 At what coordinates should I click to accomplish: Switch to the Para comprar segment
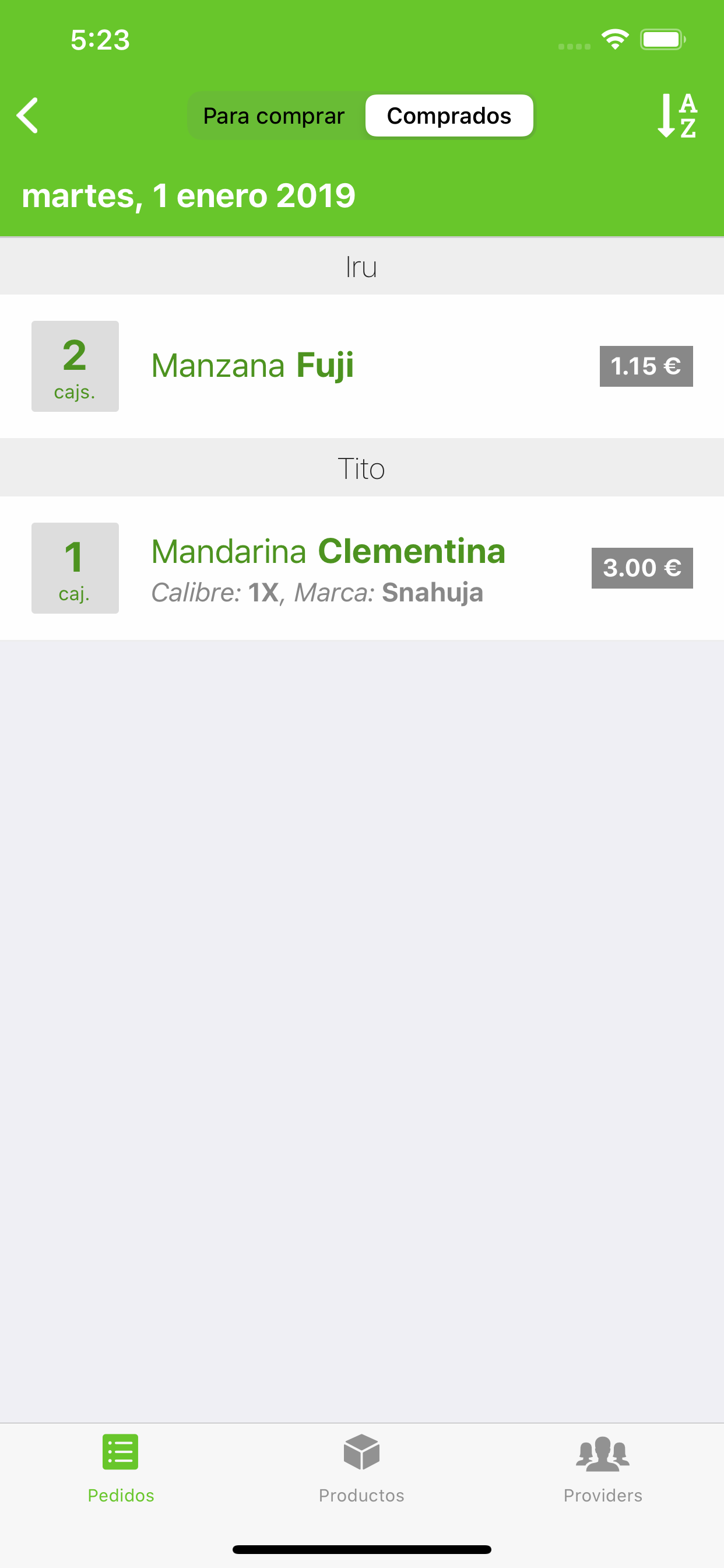(274, 116)
